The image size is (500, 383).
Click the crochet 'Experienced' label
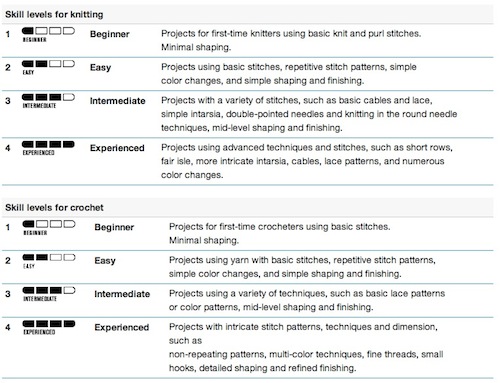pyautogui.click(x=122, y=328)
